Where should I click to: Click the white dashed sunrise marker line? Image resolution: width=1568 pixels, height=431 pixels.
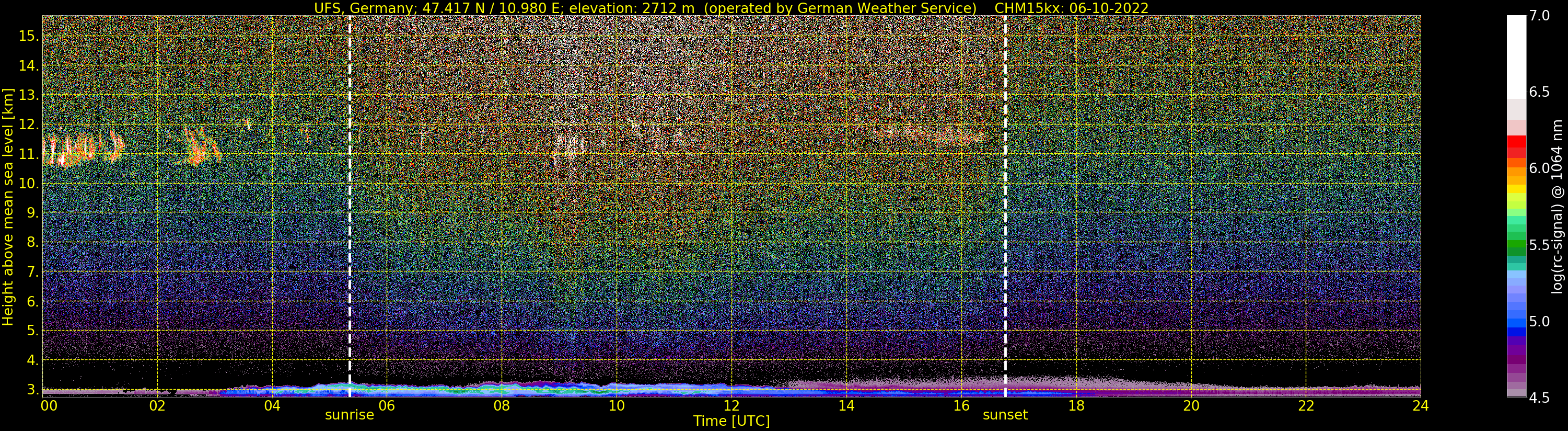pyautogui.click(x=350, y=206)
